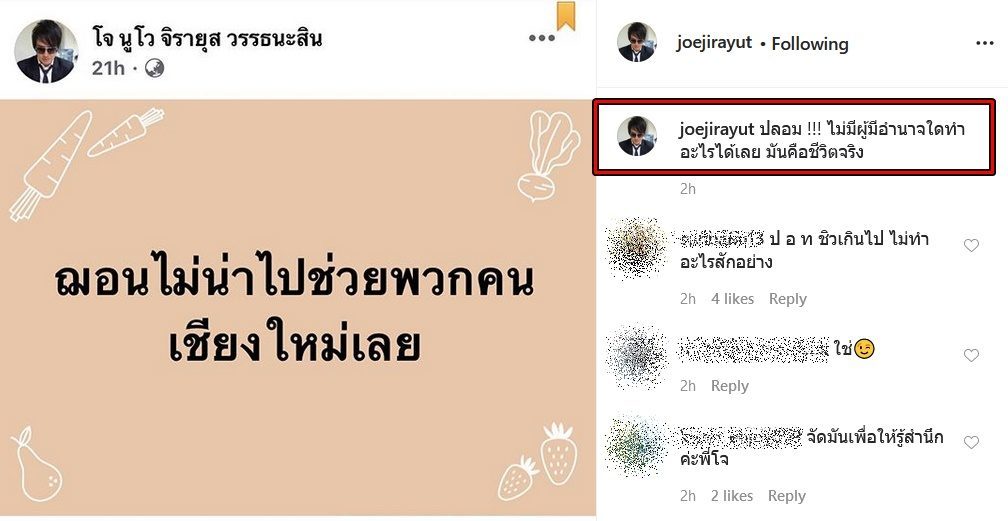Click the blurred avatar of the third commenter
This screenshot has width=1008, height=521.
tap(637, 445)
